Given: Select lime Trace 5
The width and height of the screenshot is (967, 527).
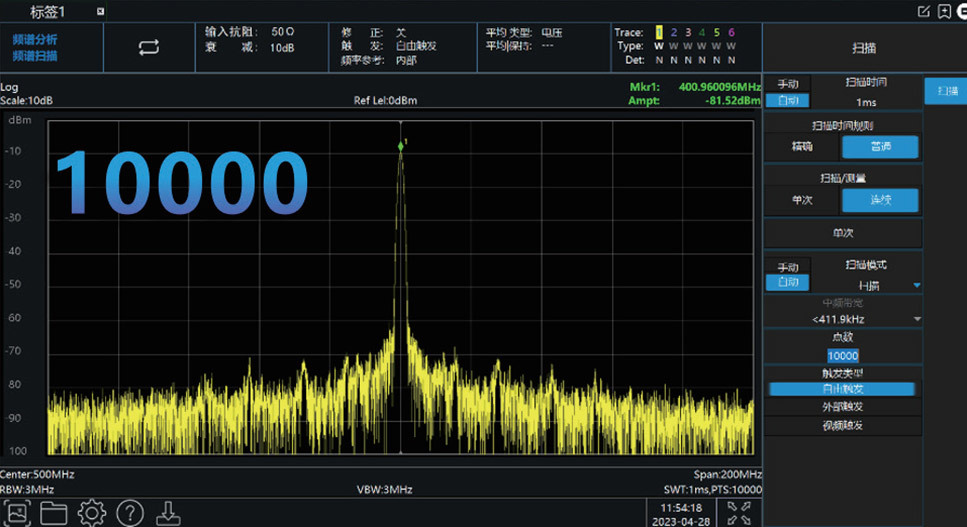Looking at the screenshot, I should click(x=717, y=32).
